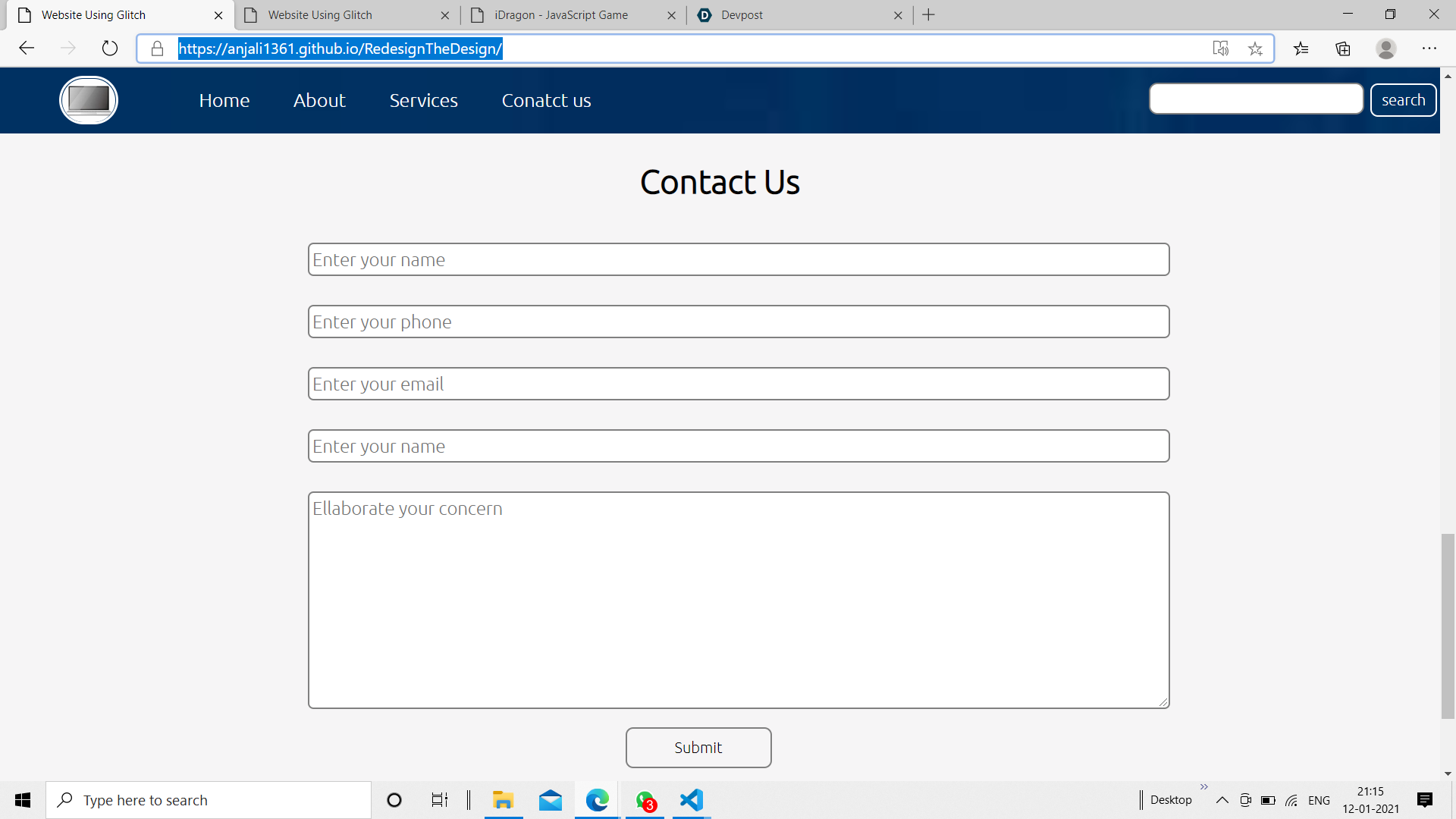Add page to favorites star icon
Screen dimensions: 1456x819
pyautogui.click(x=1255, y=49)
